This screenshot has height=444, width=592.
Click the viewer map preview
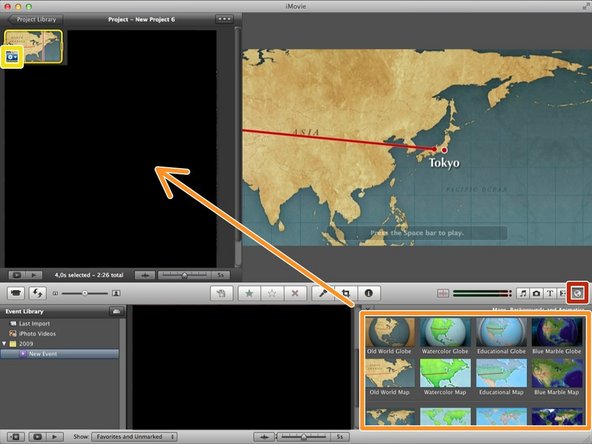(417, 148)
